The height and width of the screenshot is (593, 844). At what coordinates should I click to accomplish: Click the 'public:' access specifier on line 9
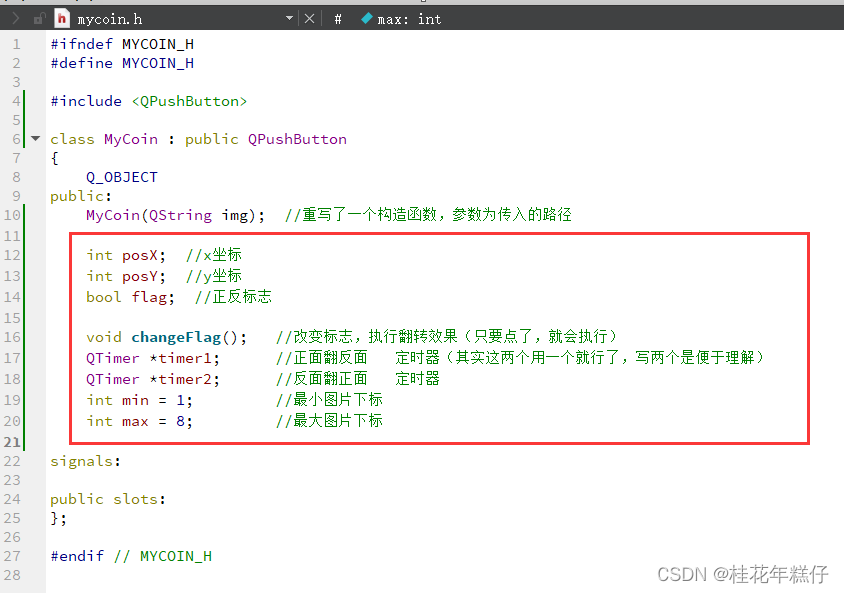tap(81, 196)
